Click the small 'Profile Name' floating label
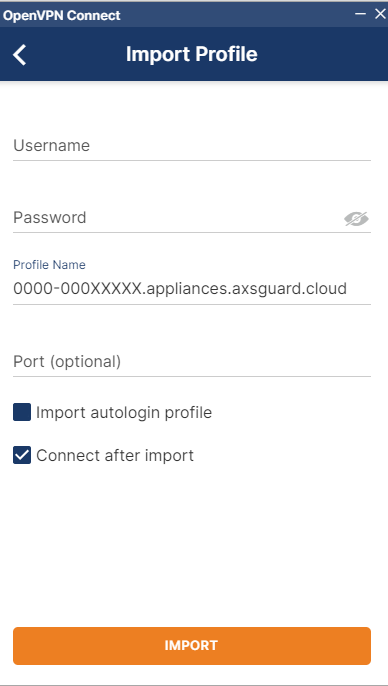 [x=49, y=265]
